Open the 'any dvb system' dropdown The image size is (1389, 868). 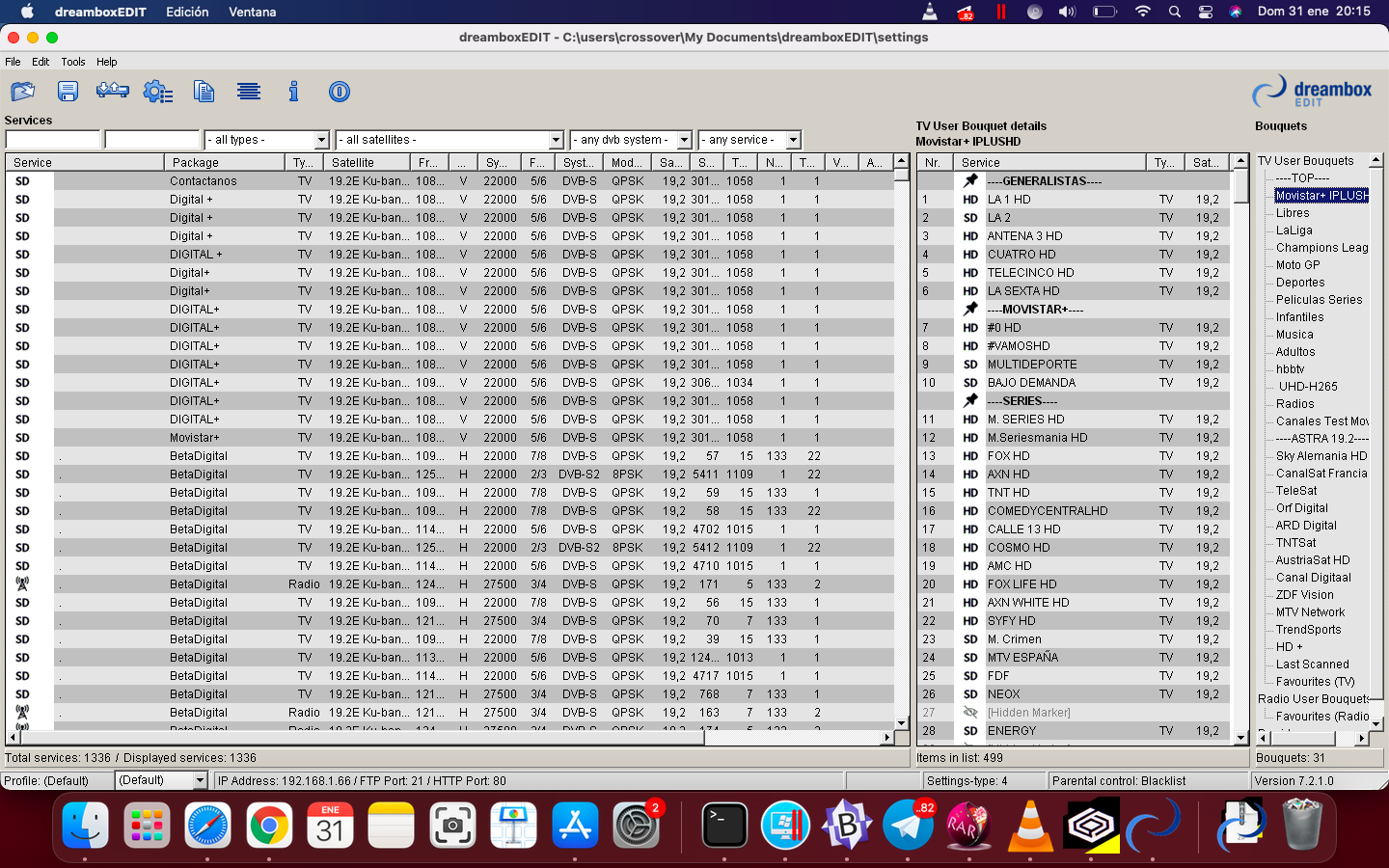(x=631, y=140)
